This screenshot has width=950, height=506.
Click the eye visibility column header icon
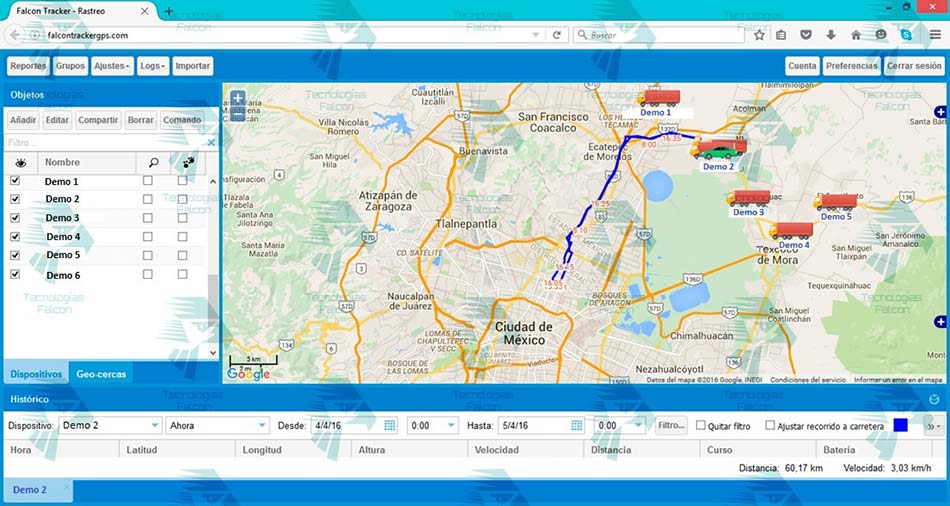(x=21, y=162)
